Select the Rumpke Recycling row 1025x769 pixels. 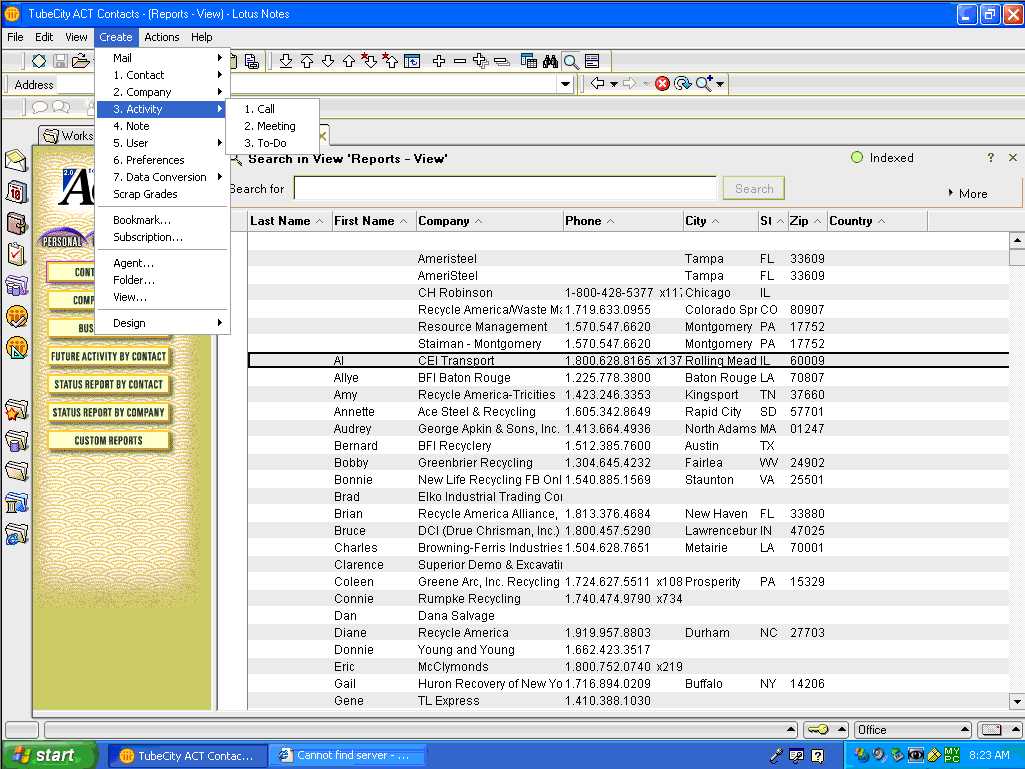pos(628,598)
